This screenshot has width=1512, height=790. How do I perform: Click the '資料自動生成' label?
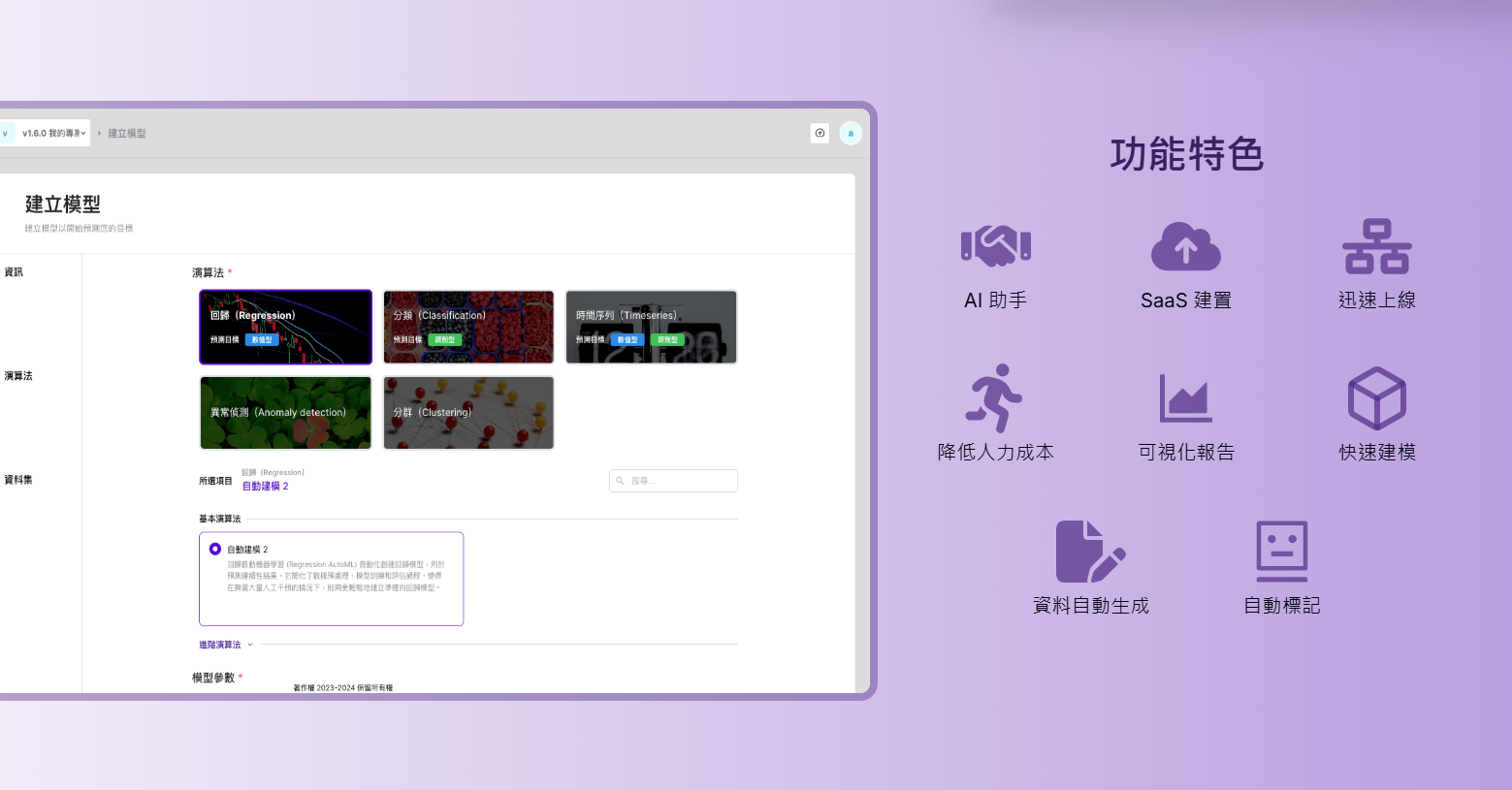1090,606
